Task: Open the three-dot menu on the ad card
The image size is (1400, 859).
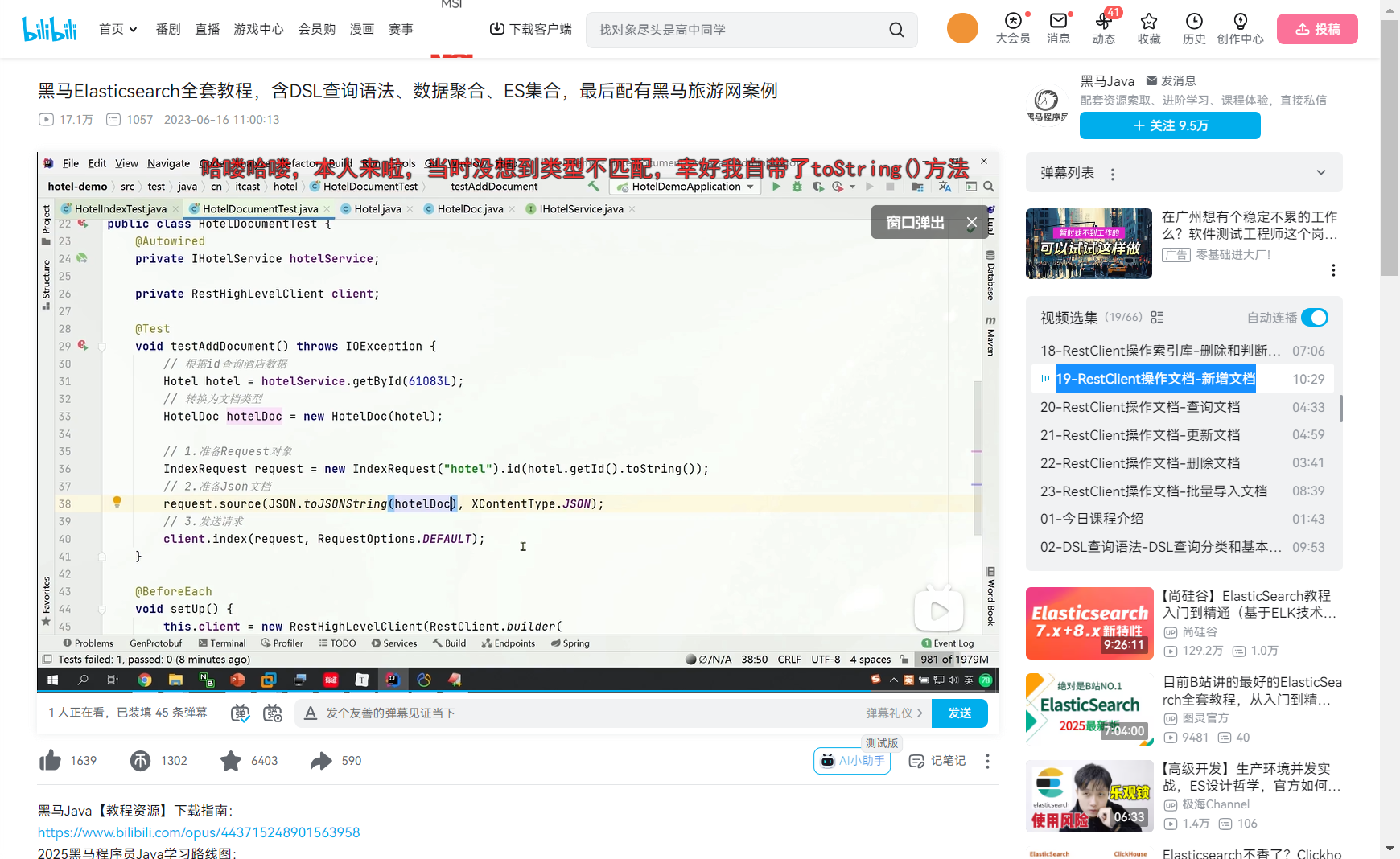Action: coord(1333,270)
